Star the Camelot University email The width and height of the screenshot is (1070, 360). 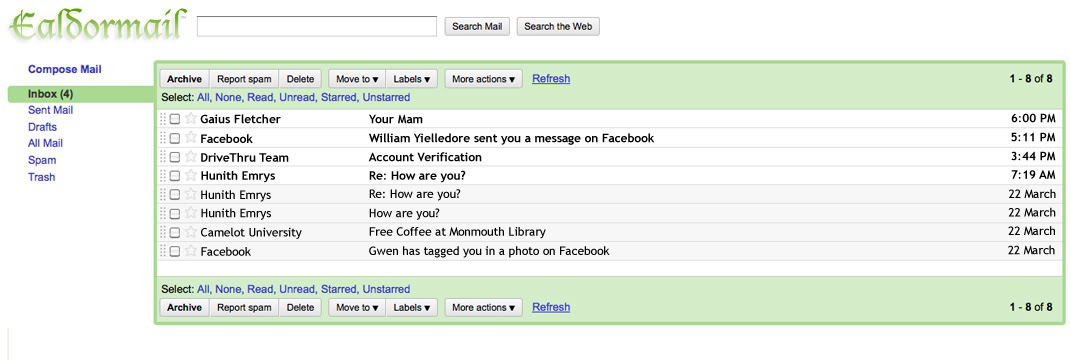point(191,232)
